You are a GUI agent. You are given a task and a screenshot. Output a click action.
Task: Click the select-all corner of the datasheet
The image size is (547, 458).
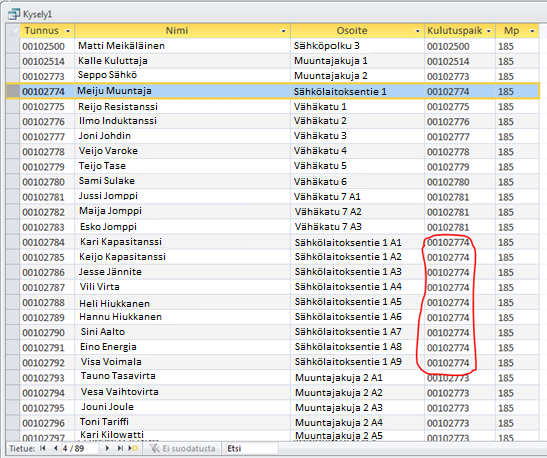(13, 31)
